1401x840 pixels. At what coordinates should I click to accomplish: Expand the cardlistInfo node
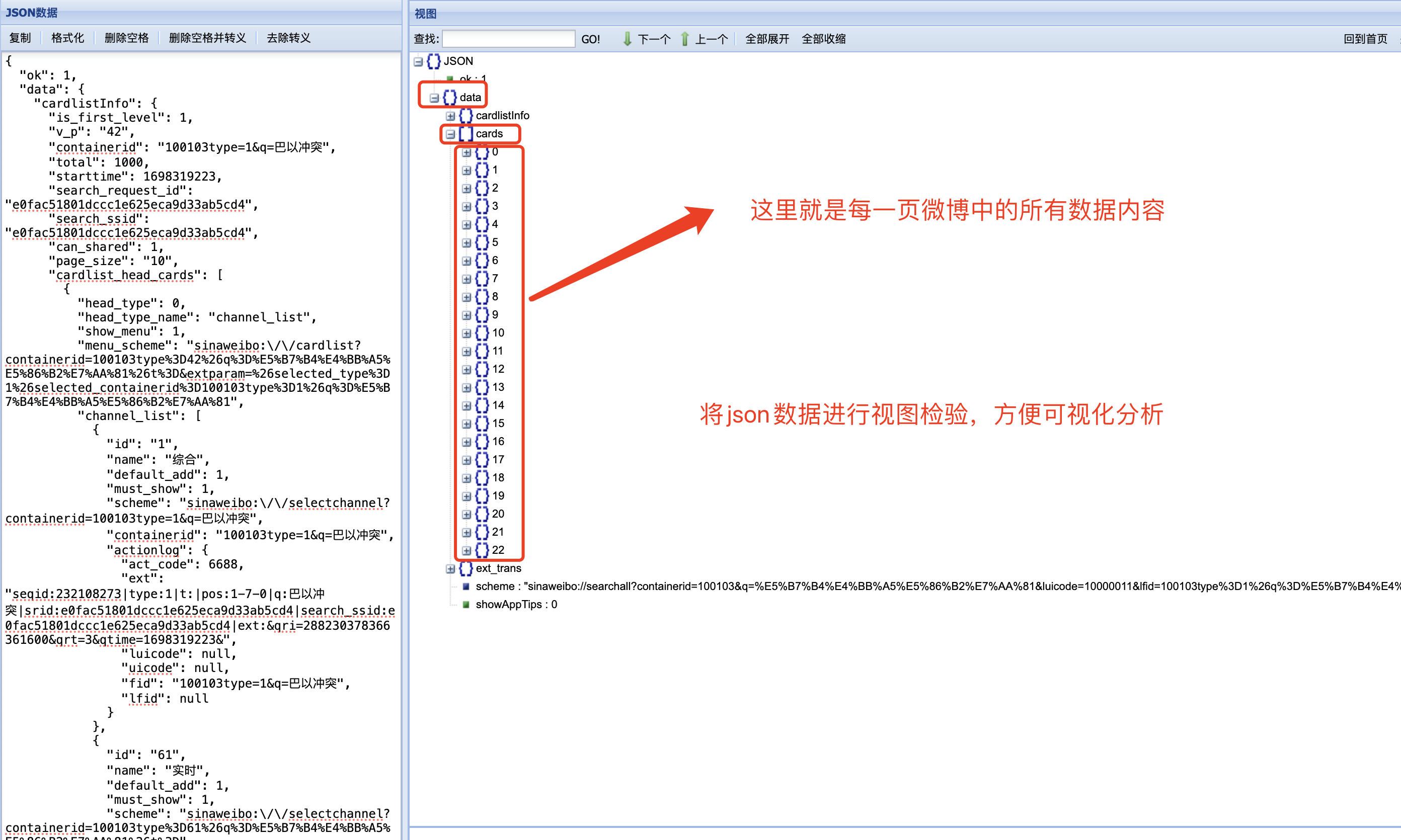click(450, 116)
